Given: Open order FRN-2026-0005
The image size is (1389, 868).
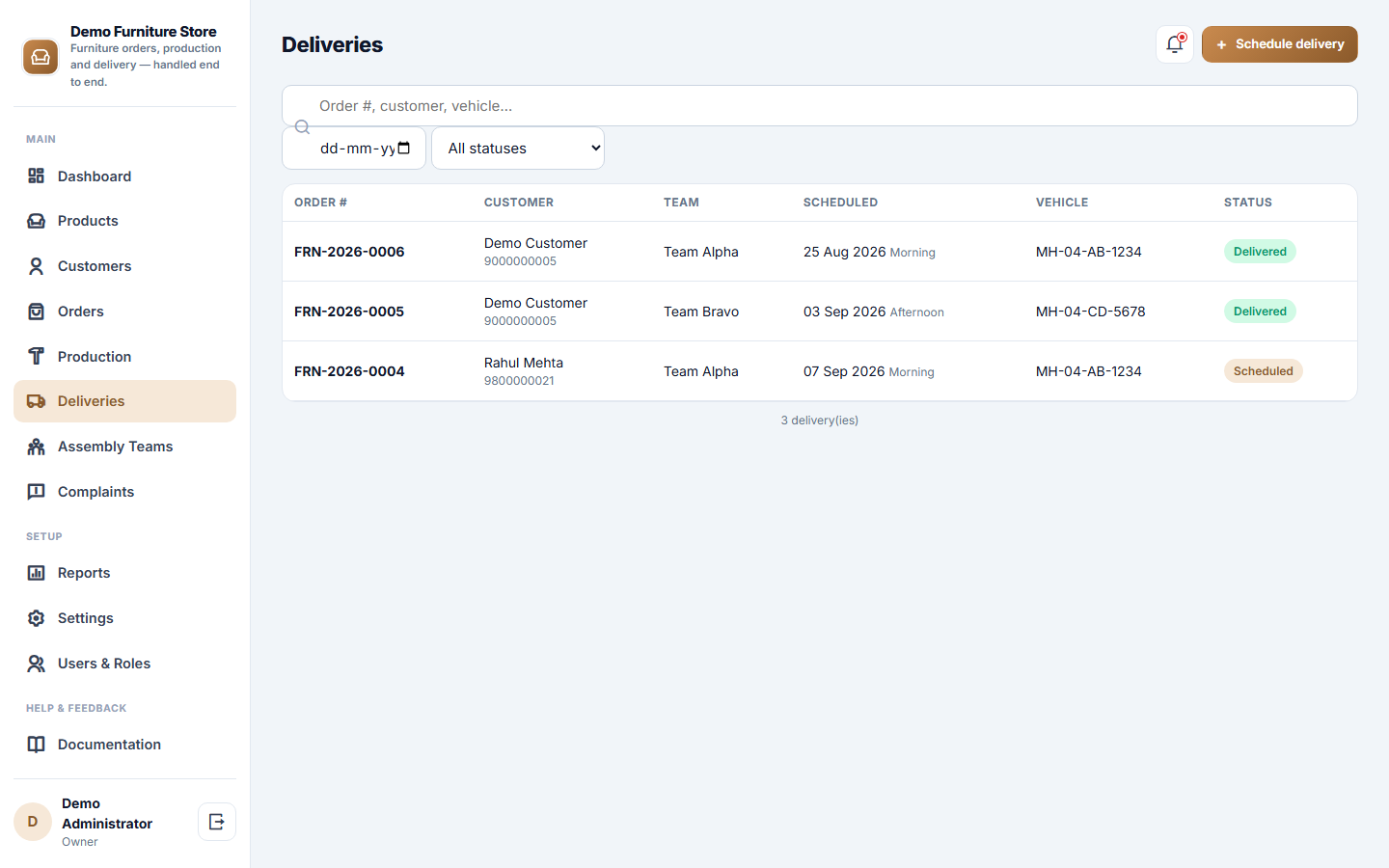Looking at the screenshot, I should coord(349,312).
